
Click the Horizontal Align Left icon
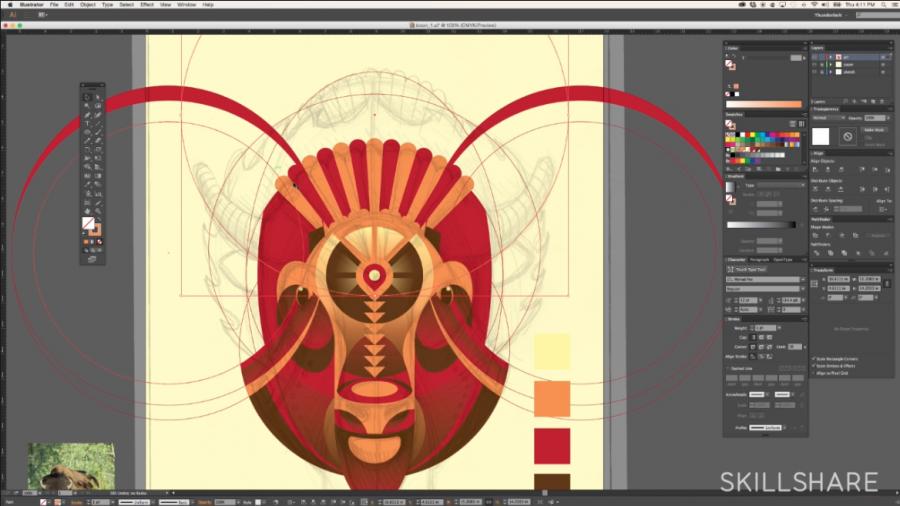(816, 170)
